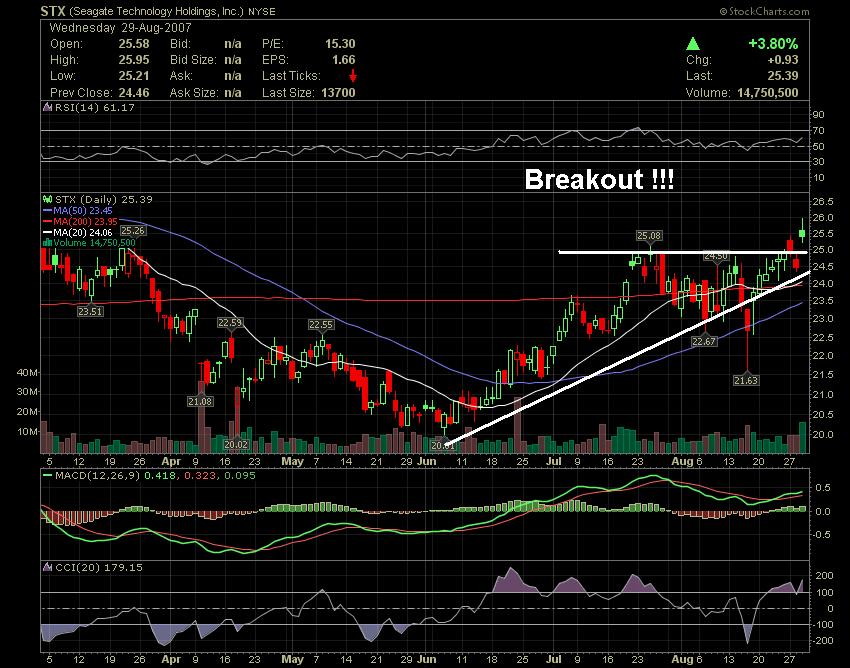The height and width of the screenshot is (668, 850).
Task: Click the 20.02 price low marker
Action: coord(236,445)
